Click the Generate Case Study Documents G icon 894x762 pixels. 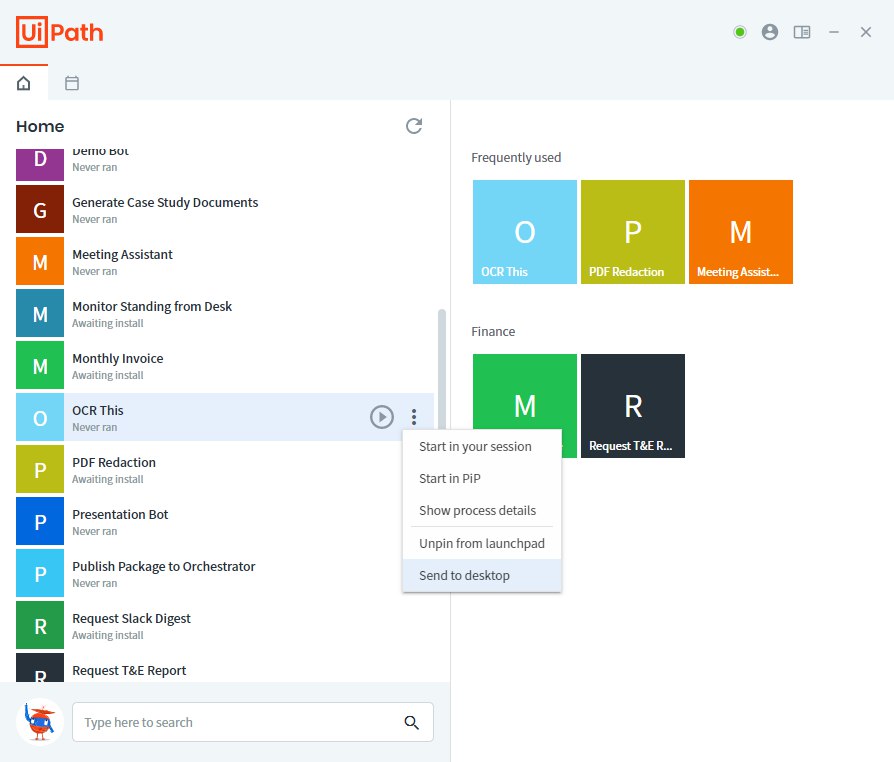pyautogui.click(x=40, y=209)
